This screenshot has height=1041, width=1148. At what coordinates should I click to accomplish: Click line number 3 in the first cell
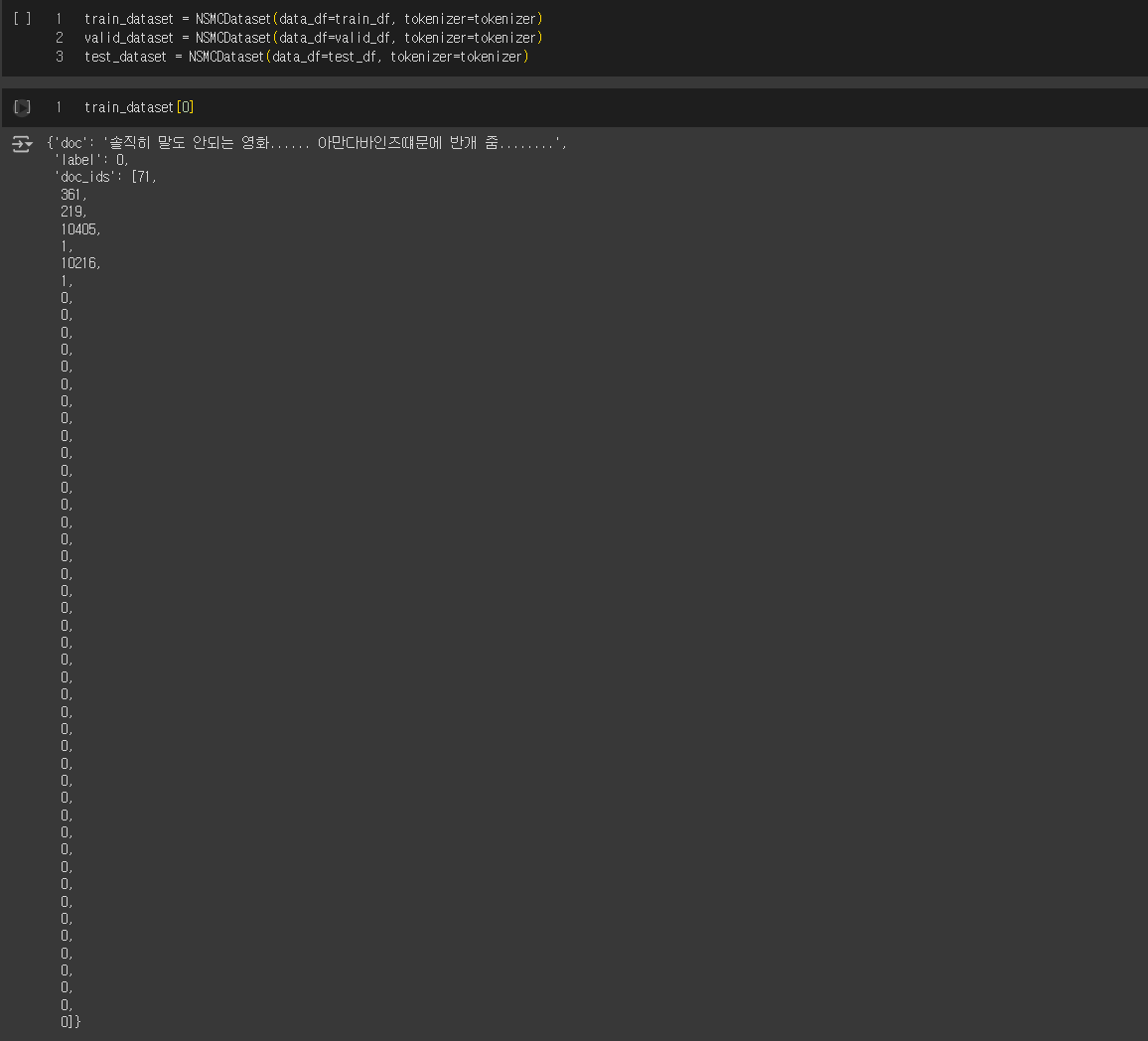(x=60, y=57)
